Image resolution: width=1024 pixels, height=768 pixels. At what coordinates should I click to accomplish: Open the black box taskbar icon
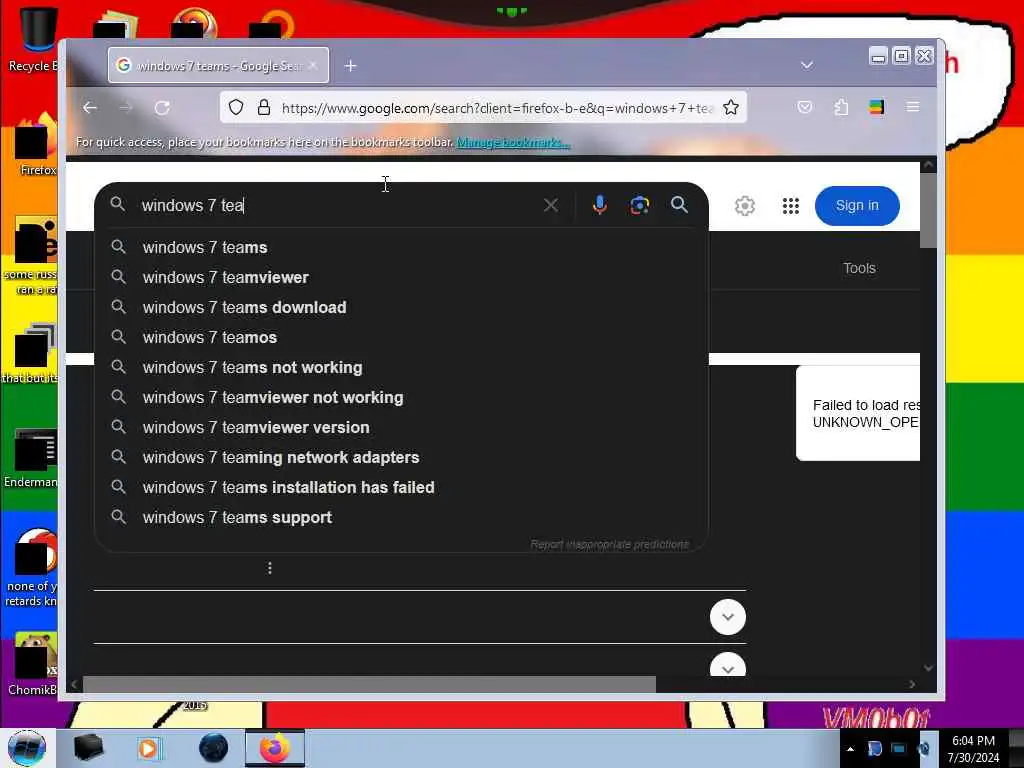pyautogui.click(x=88, y=748)
